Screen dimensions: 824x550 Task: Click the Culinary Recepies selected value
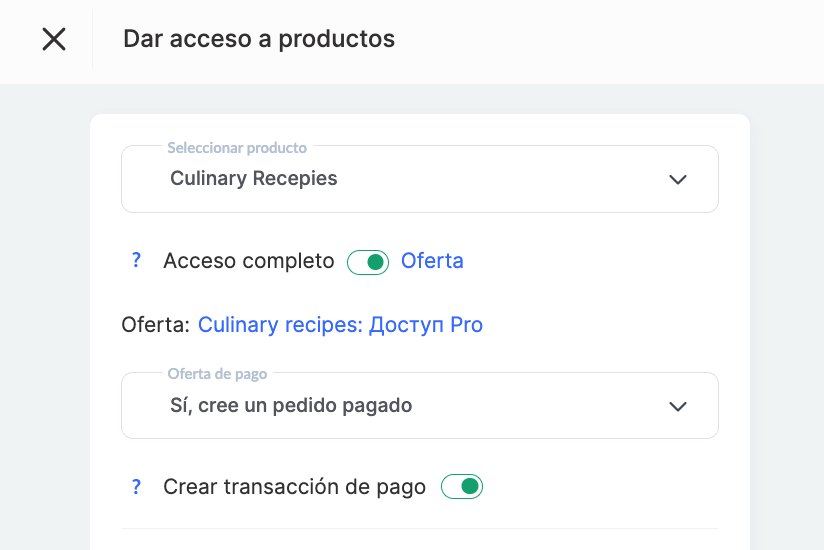click(x=254, y=179)
